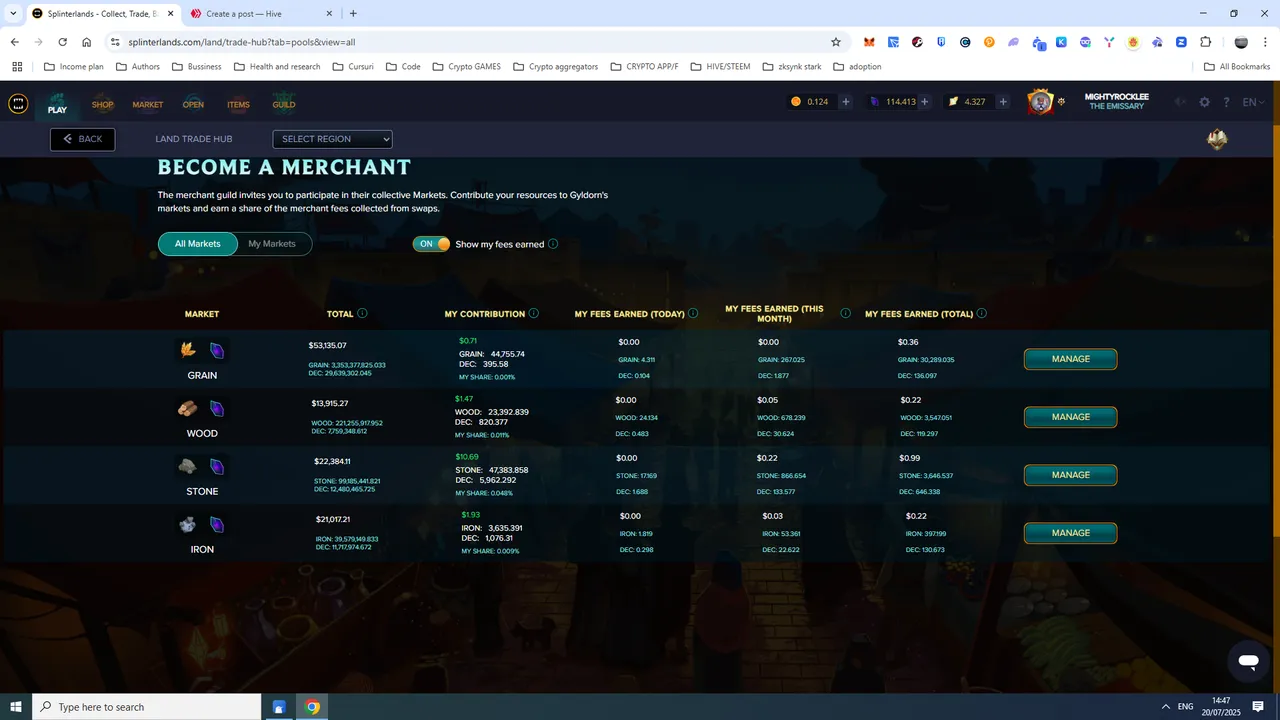This screenshot has height=720, width=1280.
Task: Open the Crypto GAMES bookmark folder
Action: pos(467,67)
